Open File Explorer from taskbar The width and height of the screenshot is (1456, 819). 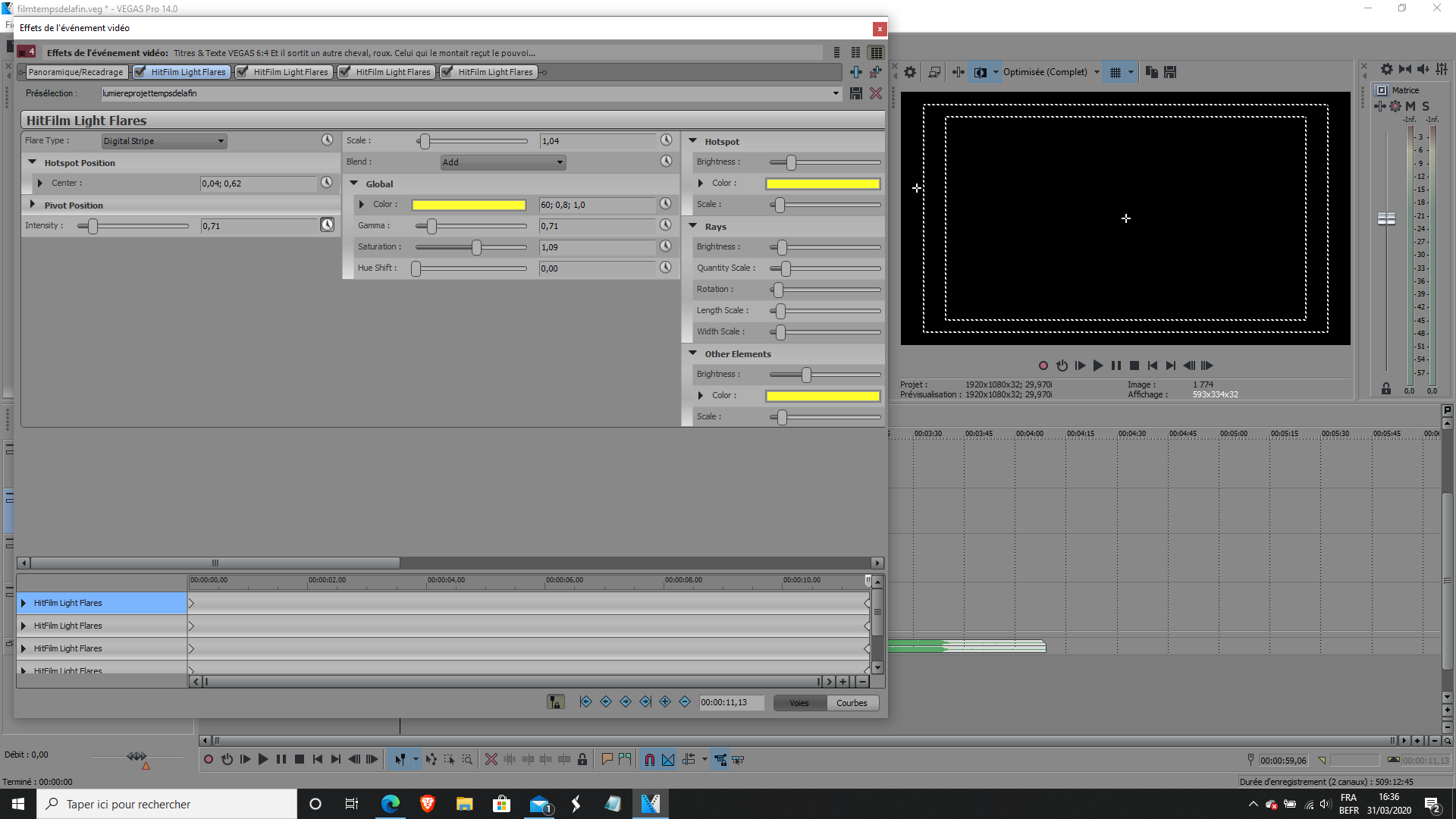[x=464, y=804]
